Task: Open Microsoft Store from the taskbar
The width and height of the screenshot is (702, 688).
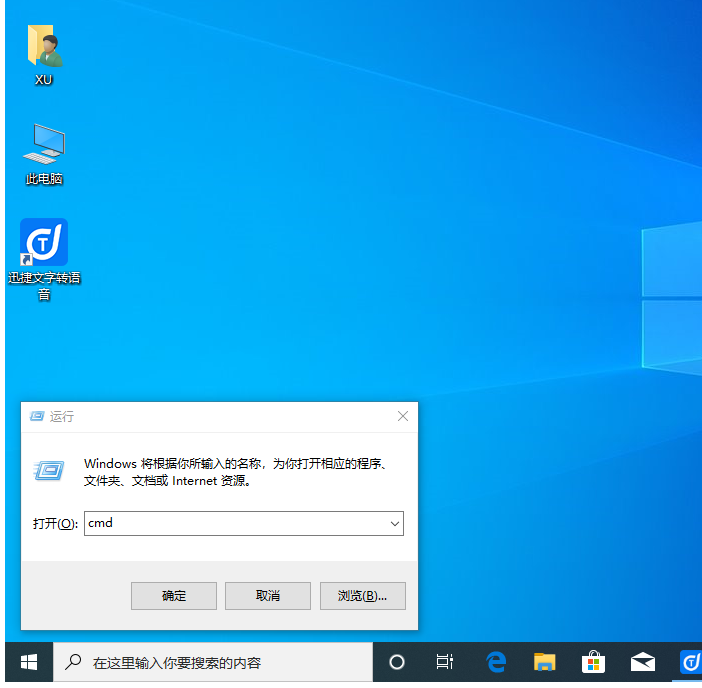Action: pos(593,662)
